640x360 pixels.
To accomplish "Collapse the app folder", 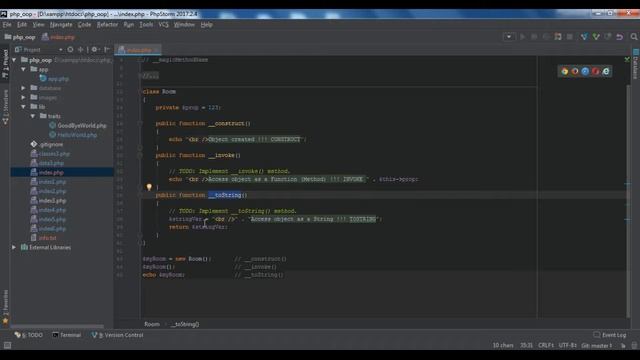I will tap(23, 69).
